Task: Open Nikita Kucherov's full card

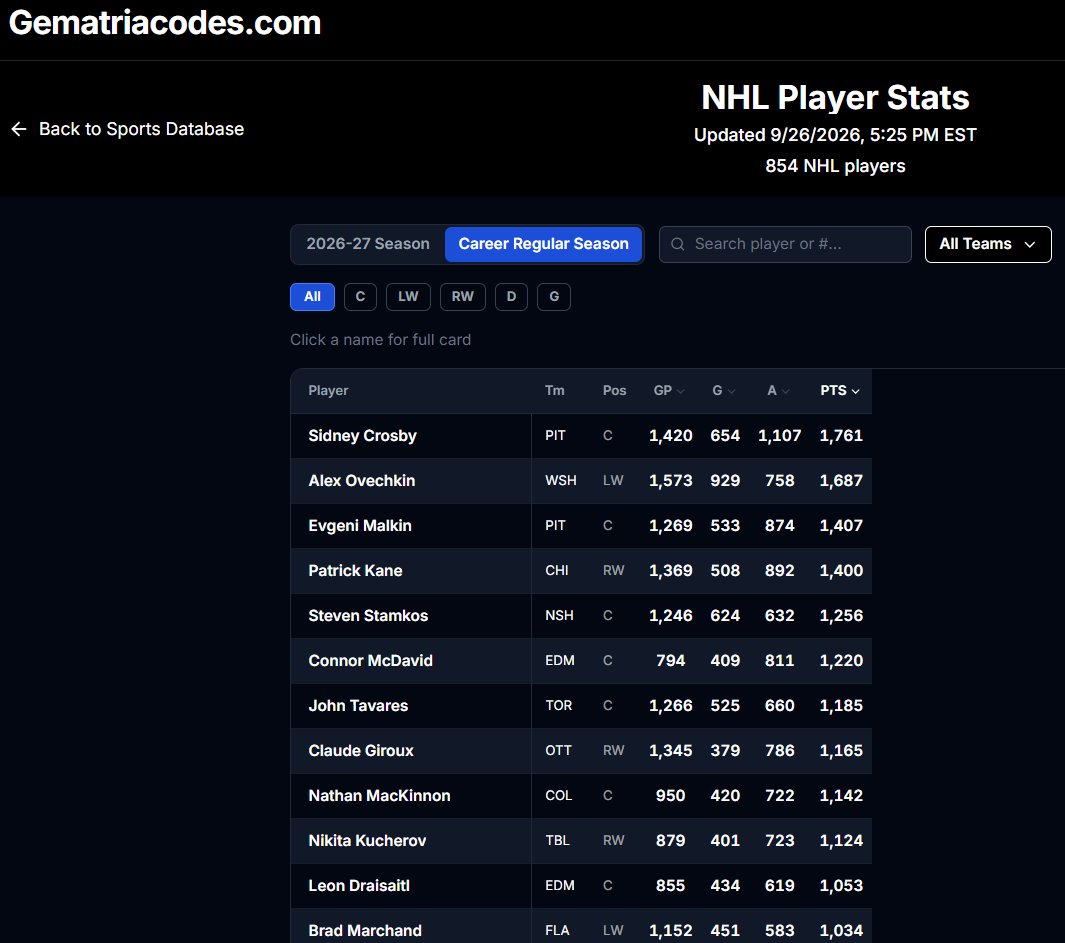Action: [367, 840]
